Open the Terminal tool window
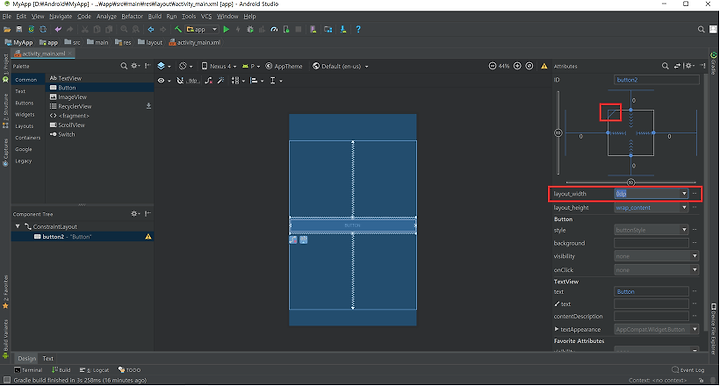This screenshot has height=386, width=720. click(x=28, y=370)
